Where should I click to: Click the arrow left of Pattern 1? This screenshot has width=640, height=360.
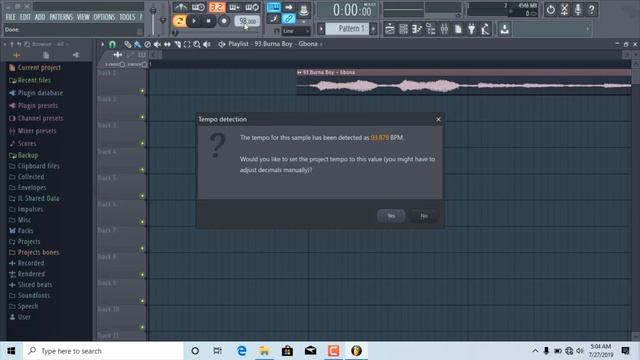coord(321,29)
